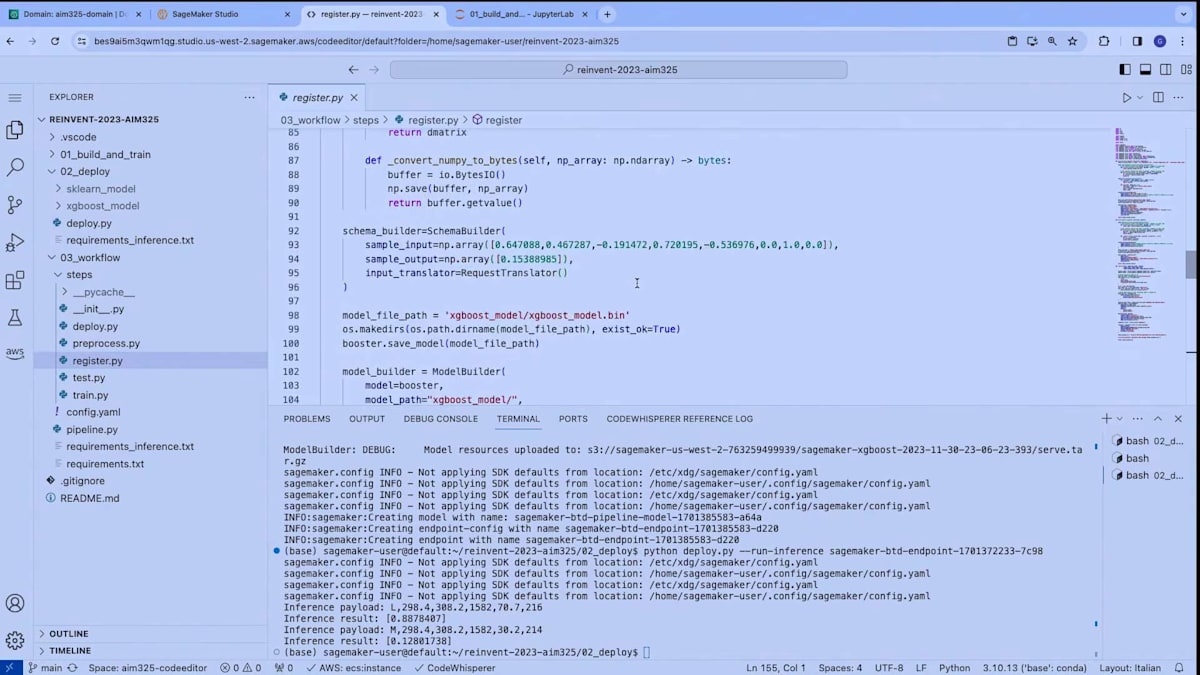Screen dimensions: 1200x675
Task: Click the main branch in status bar
Action: (45, 667)
